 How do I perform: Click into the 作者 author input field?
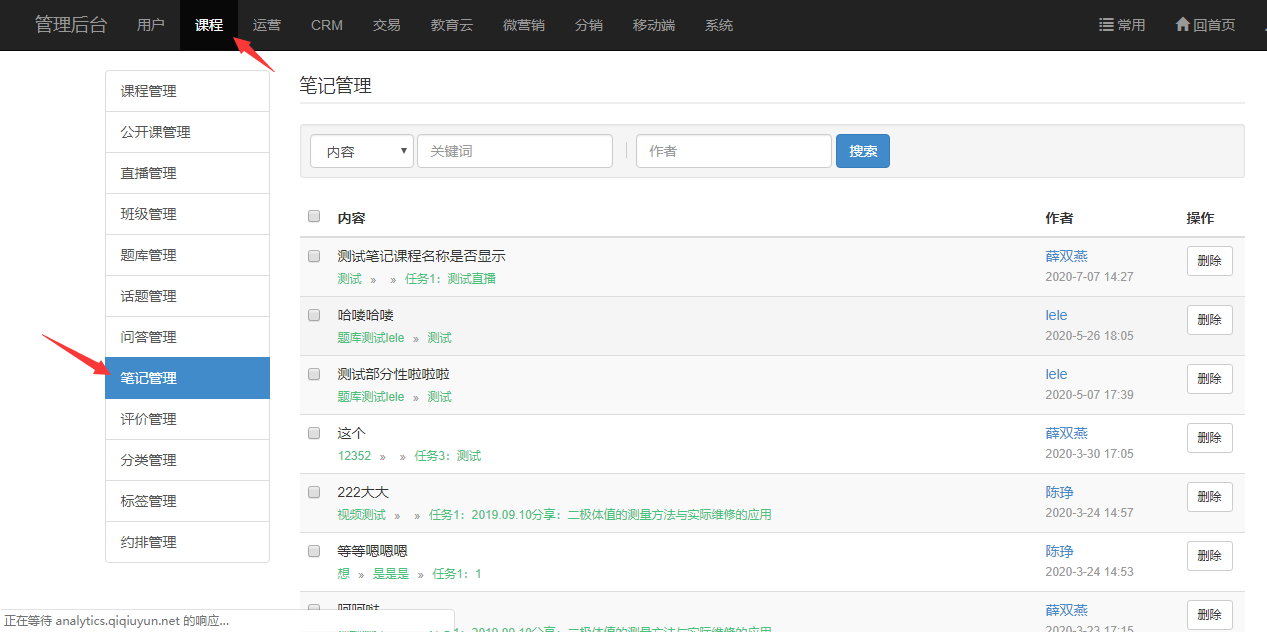tap(733, 151)
